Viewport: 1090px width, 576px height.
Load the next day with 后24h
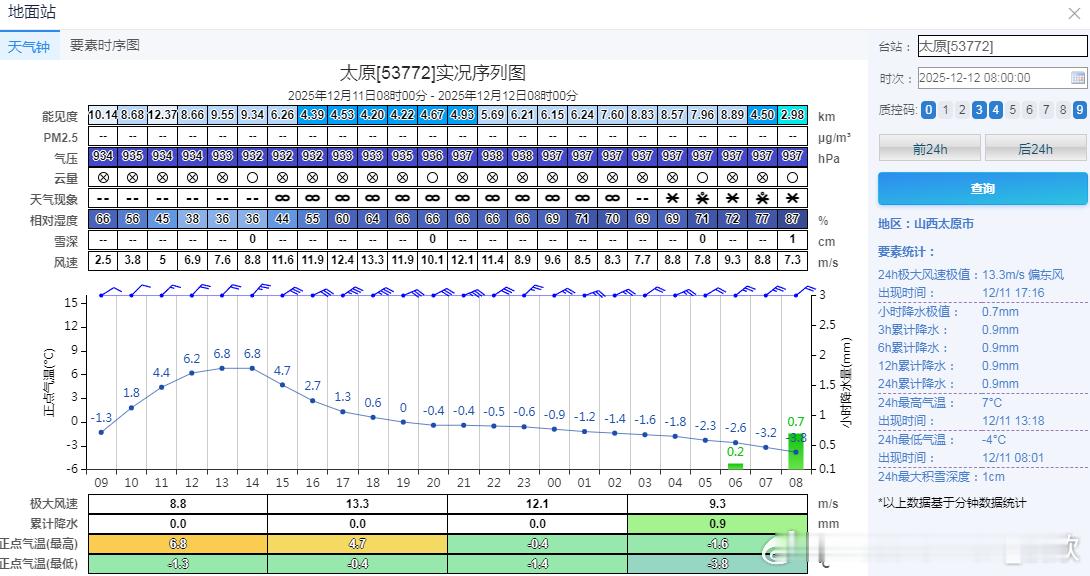tap(1036, 149)
